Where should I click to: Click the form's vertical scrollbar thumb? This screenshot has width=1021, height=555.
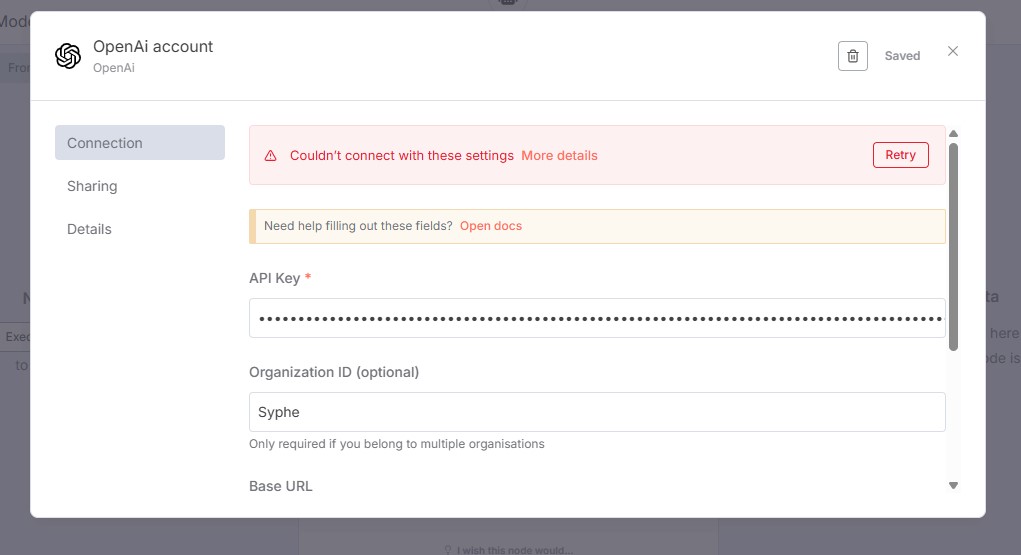(x=953, y=245)
